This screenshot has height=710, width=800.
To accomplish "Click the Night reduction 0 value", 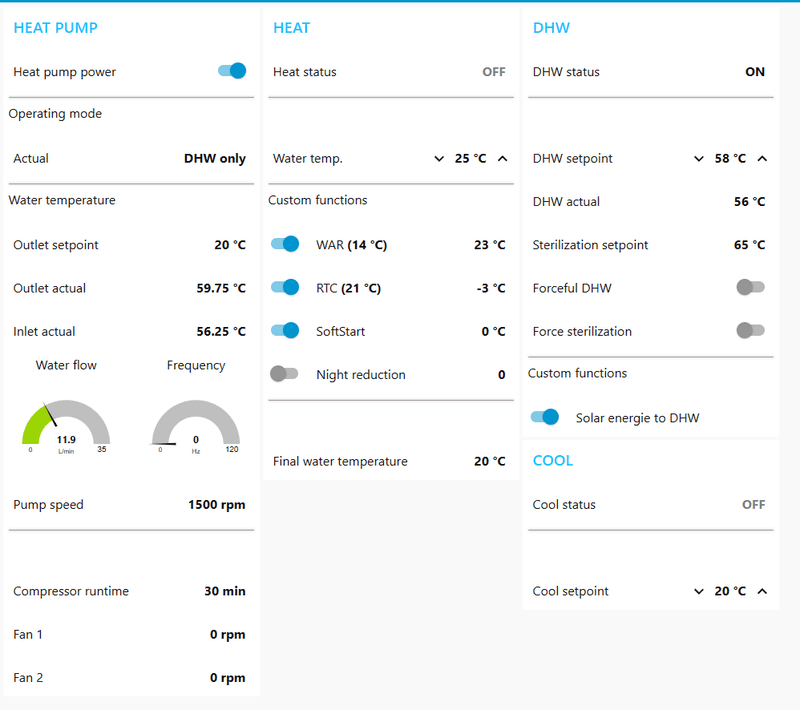I will tap(502, 375).
